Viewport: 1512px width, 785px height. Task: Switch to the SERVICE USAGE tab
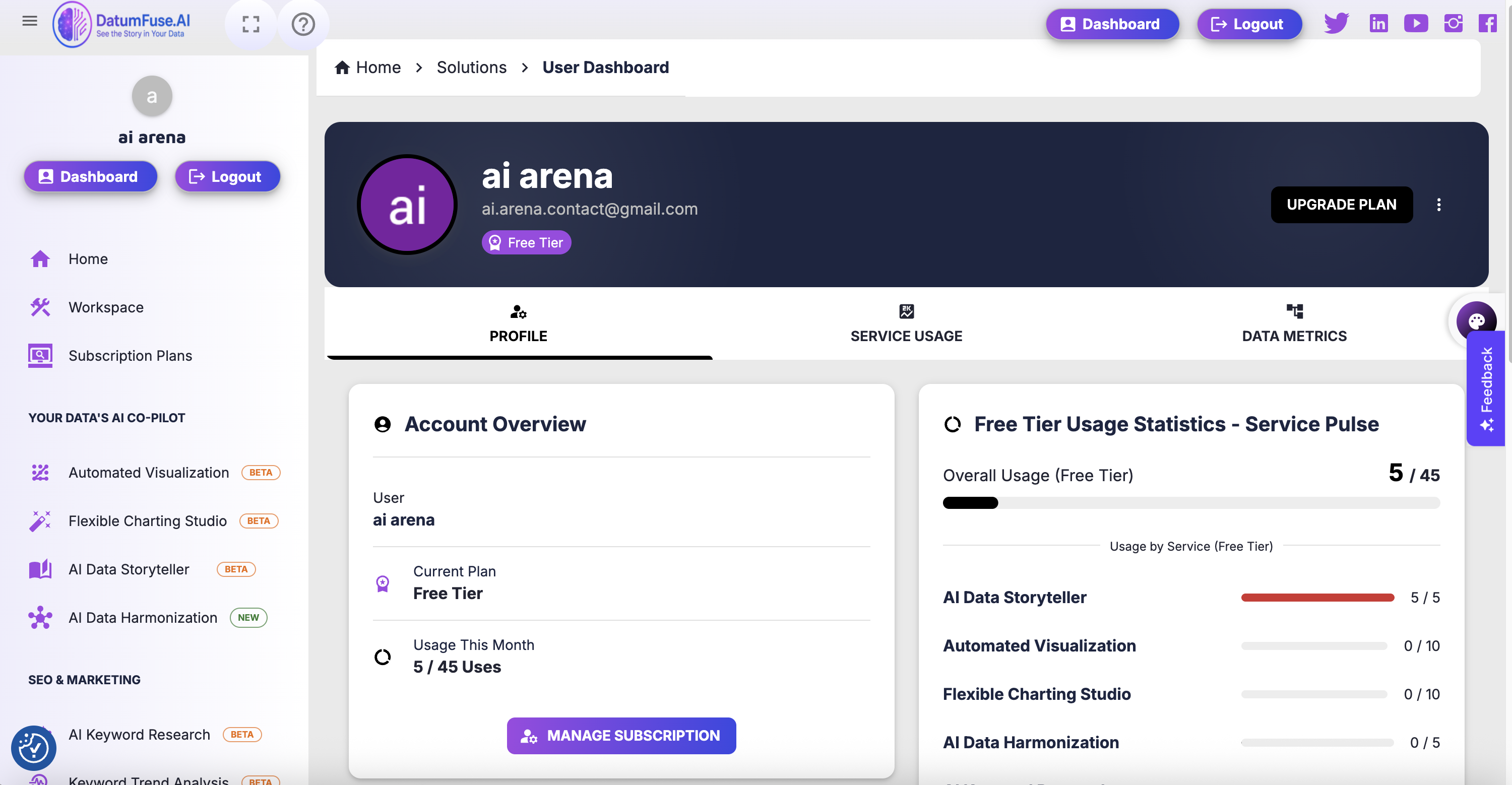pyautogui.click(x=906, y=324)
